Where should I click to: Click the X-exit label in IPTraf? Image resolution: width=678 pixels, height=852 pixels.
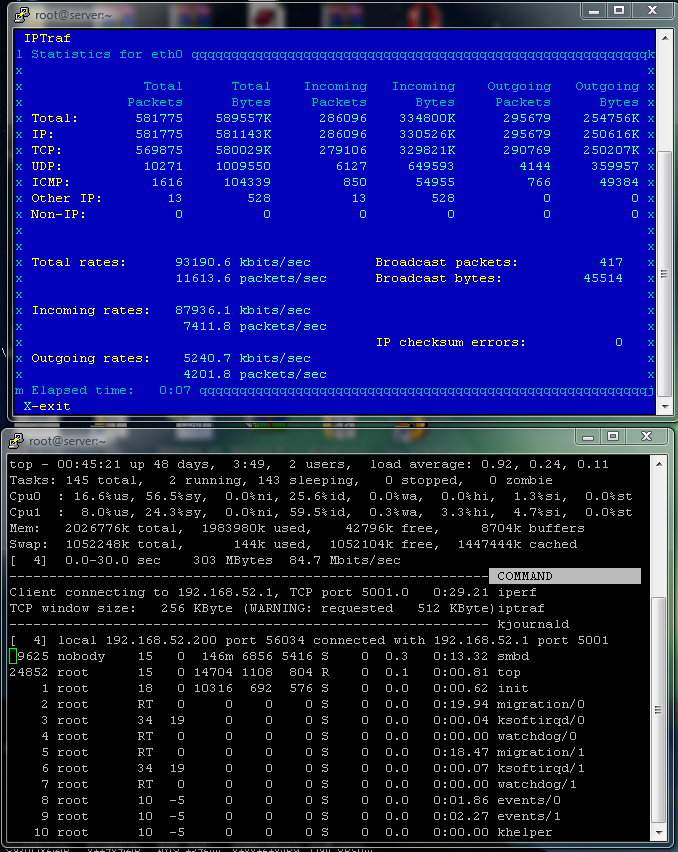pos(47,406)
